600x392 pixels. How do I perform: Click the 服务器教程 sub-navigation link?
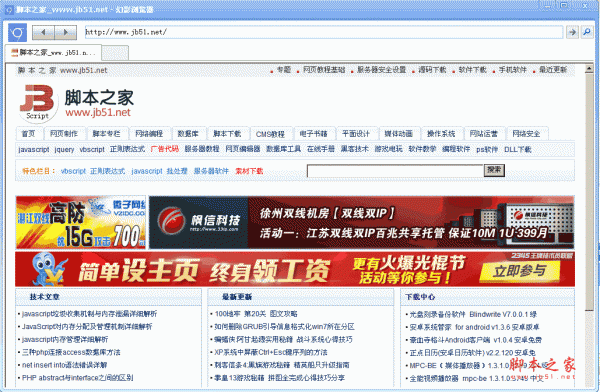click(202, 149)
